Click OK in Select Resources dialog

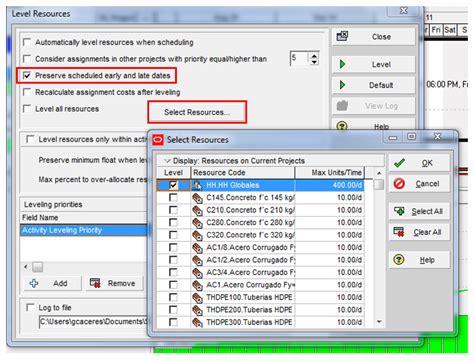[x=419, y=163]
